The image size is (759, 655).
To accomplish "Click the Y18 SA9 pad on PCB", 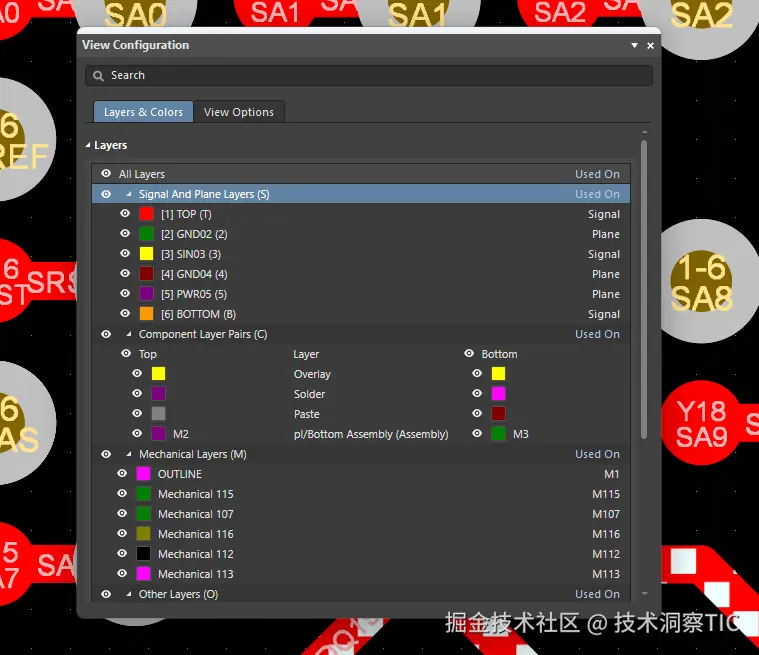I will [x=702, y=424].
